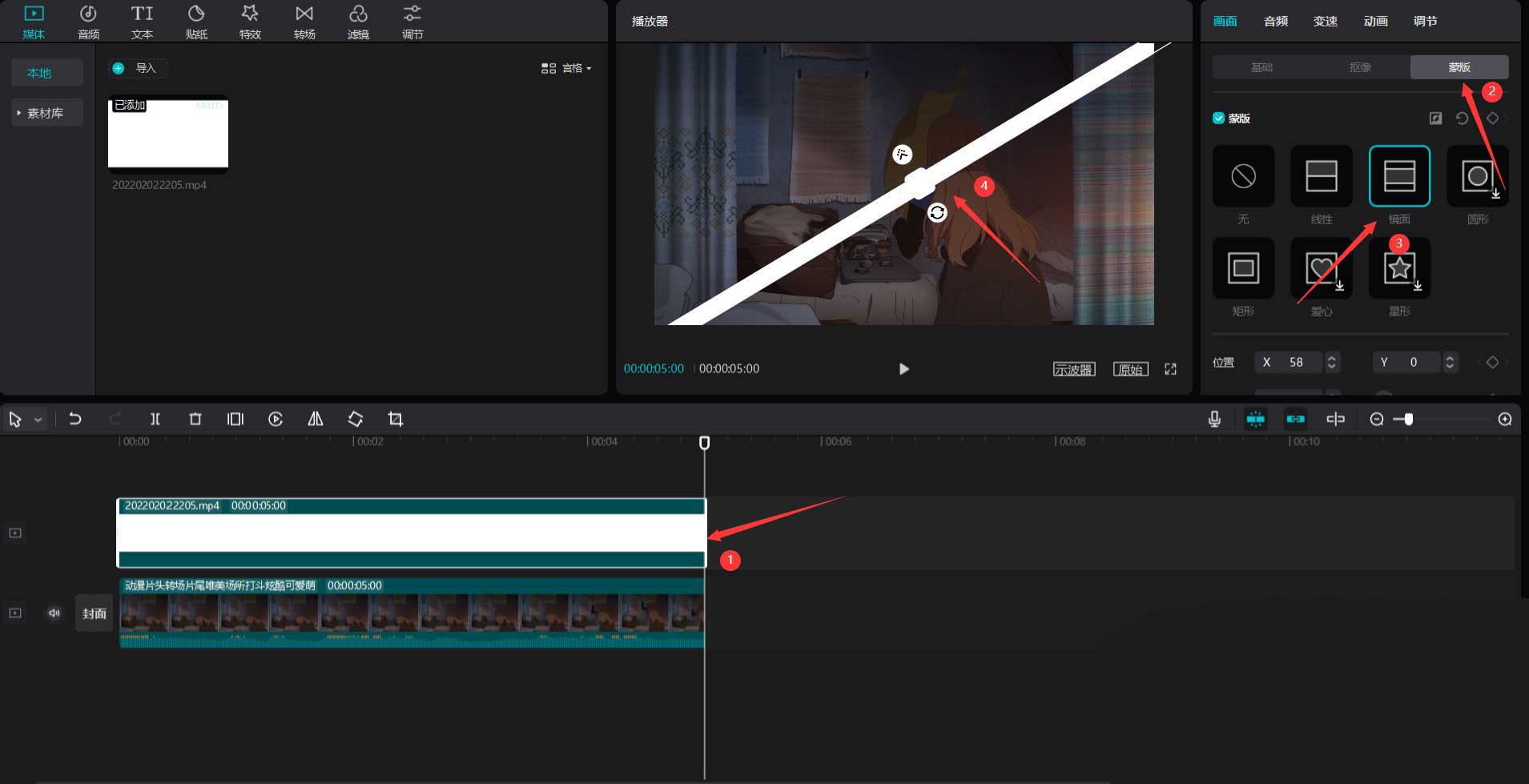The image size is (1529, 784).
Task: Choose the 线性 linear mask
Action: point(1322,176)
